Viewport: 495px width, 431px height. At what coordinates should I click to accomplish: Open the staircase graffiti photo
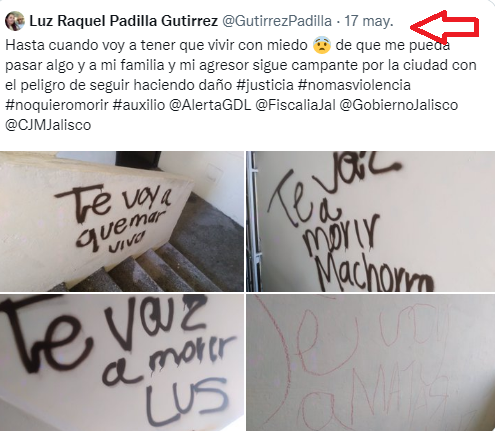click(x=122, y=221)
